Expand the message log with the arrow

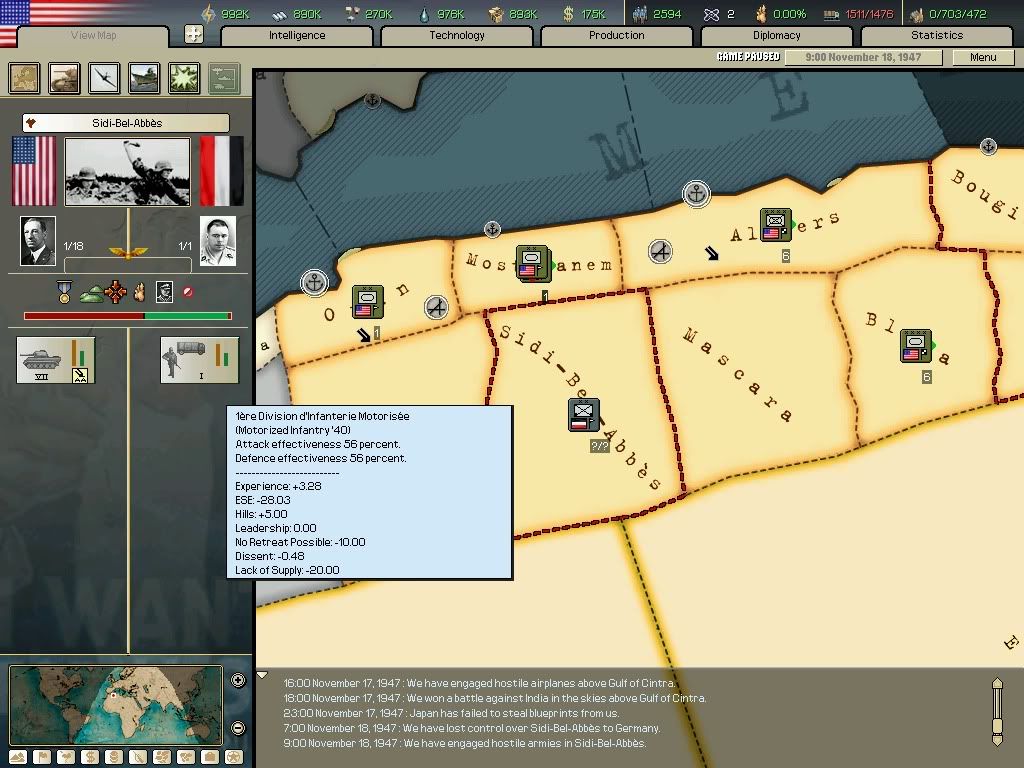click(262, 675)
